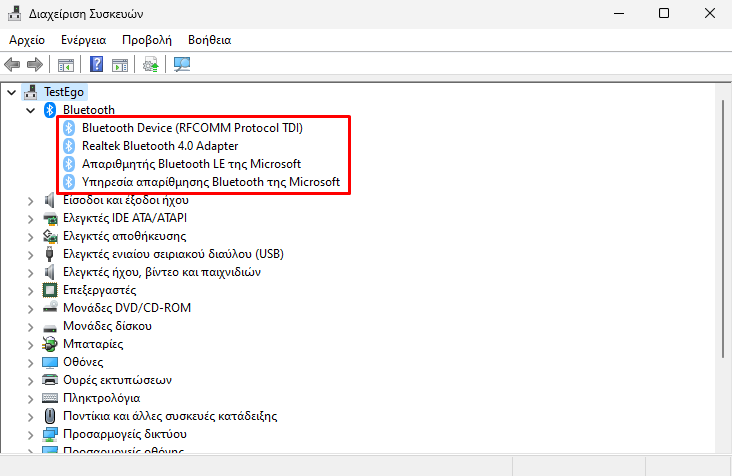Click the Πληκτρολόγια keyboard icon
The width and height of the screenshot is (732, 476).
pos(50,398)
